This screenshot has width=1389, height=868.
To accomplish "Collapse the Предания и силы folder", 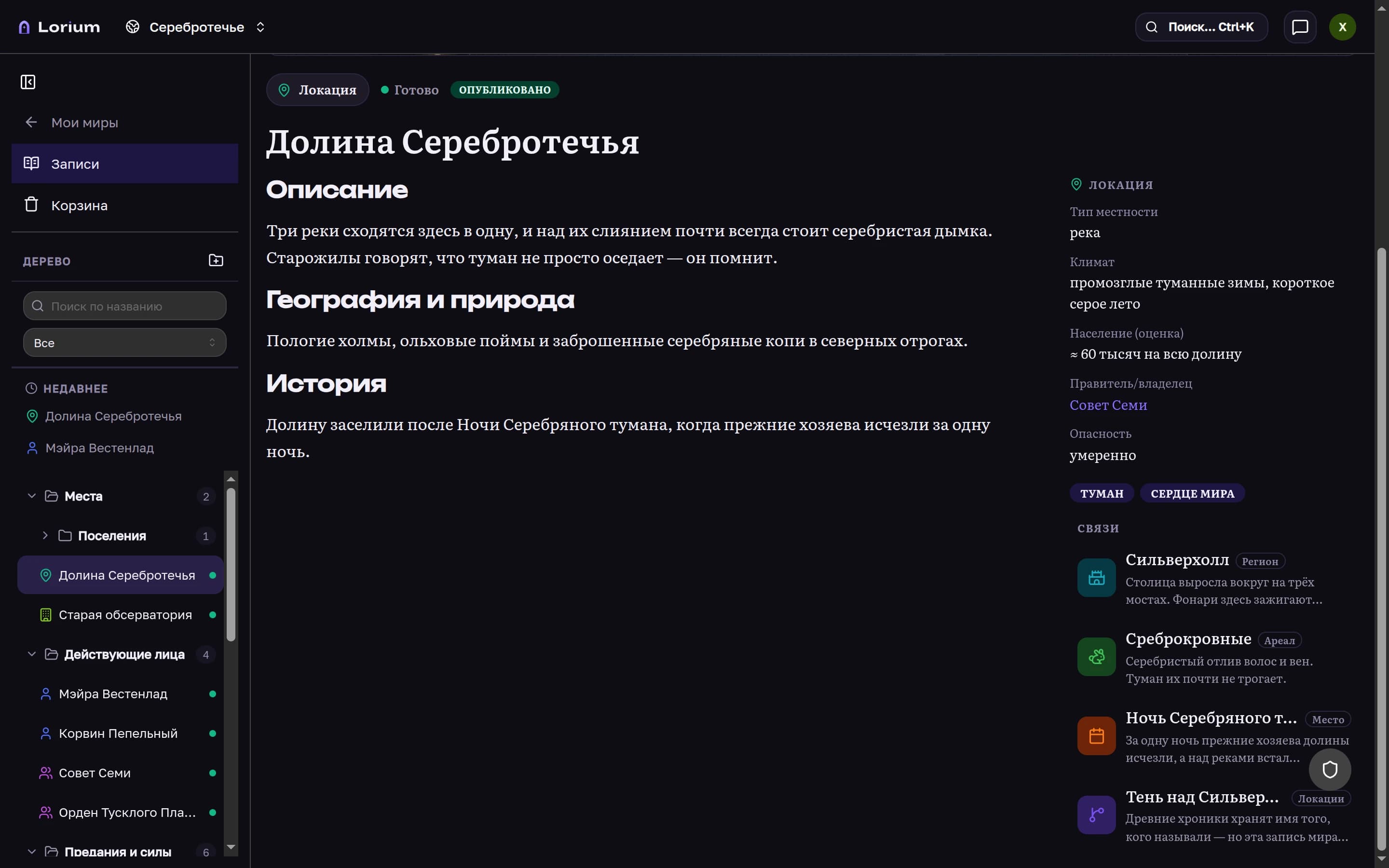I will click(31, 852).
